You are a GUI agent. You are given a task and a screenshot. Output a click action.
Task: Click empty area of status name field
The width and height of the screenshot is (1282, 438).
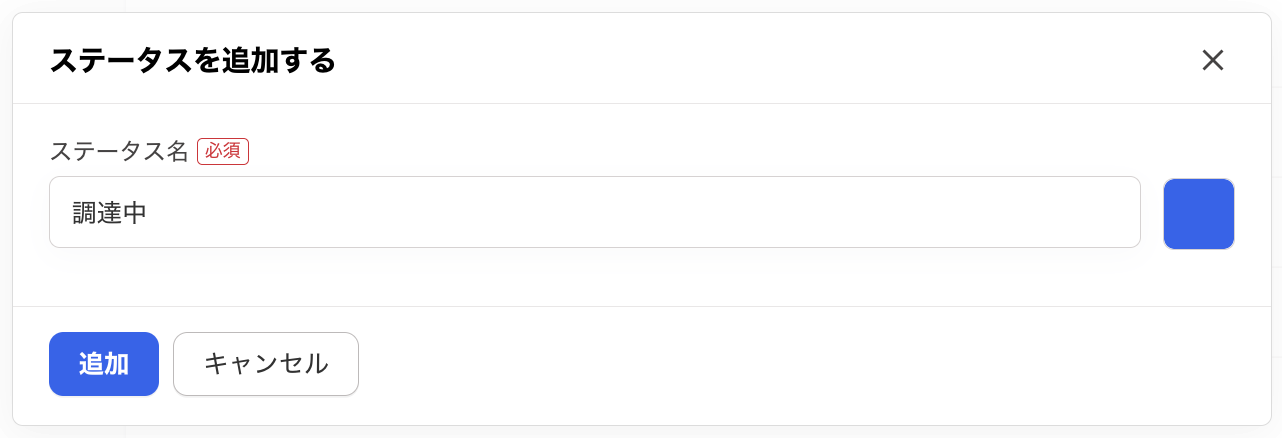700,212
